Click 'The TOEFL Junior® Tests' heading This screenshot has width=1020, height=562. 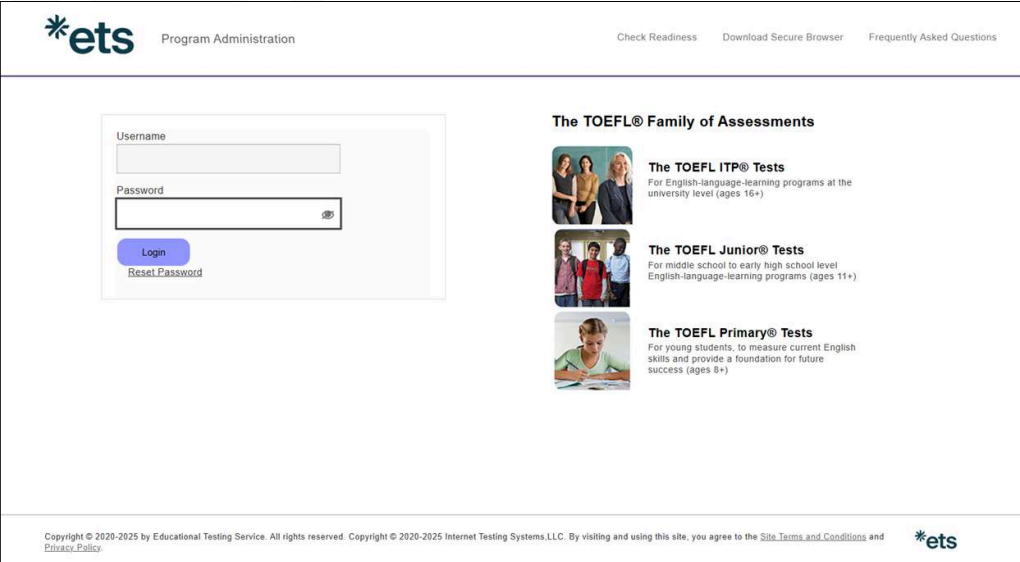pos(726,250)
